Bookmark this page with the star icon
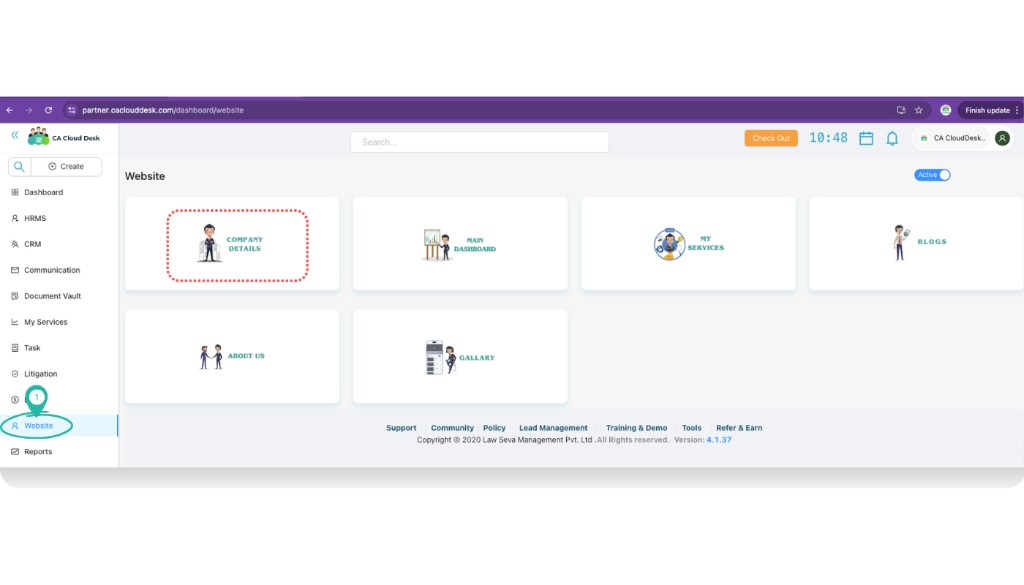Image resolution: width=1024 pixels, height=585 pixels. [x=919, y=110]
